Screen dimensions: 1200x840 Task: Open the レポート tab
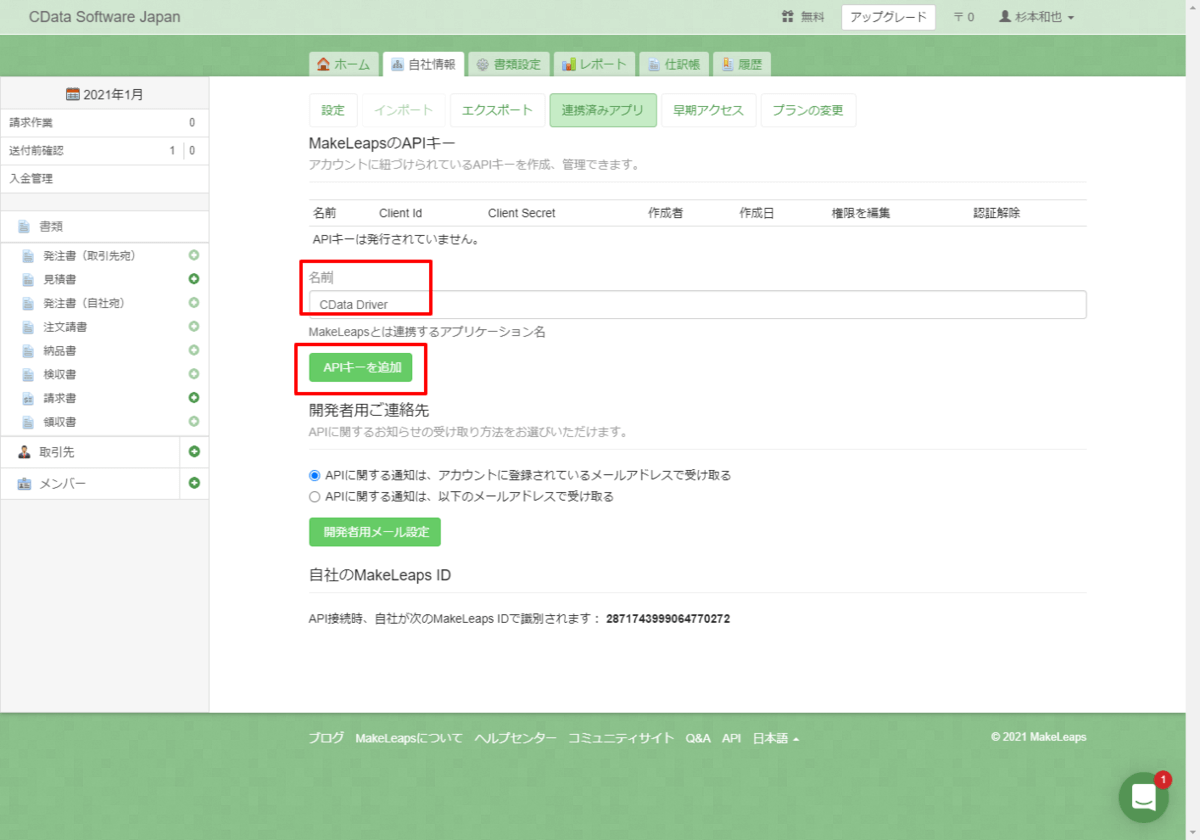594,64
